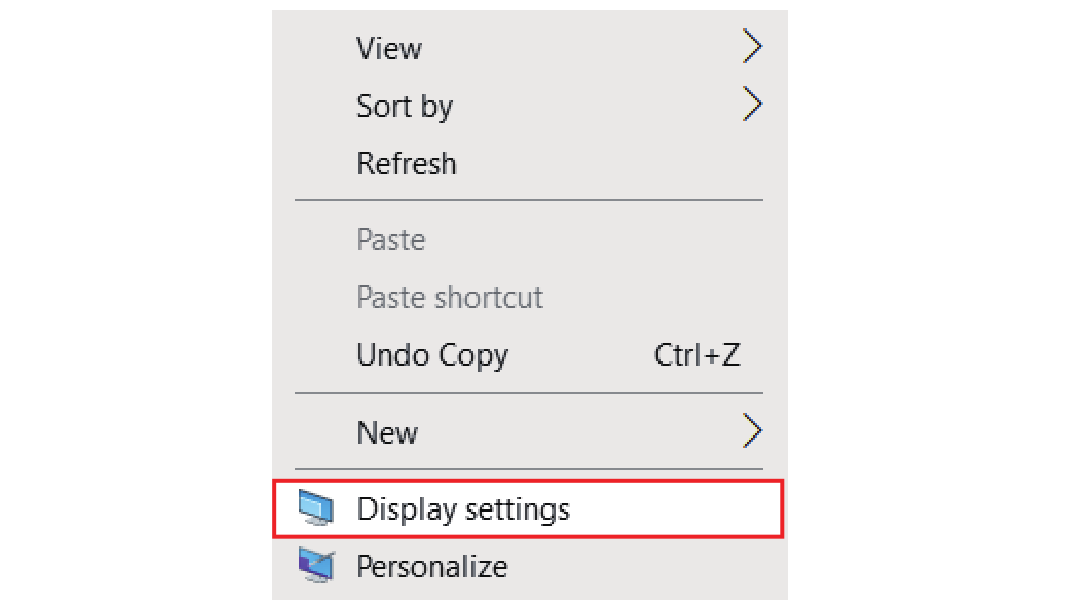Click the Ctrl+Z shortcut hint text

[x=697, y=355]
